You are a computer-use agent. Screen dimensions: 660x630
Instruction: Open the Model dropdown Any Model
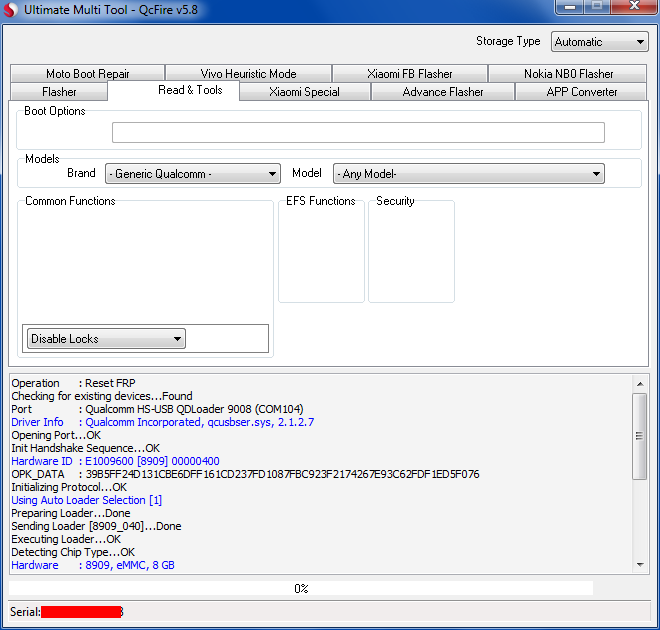click(468, 174)
